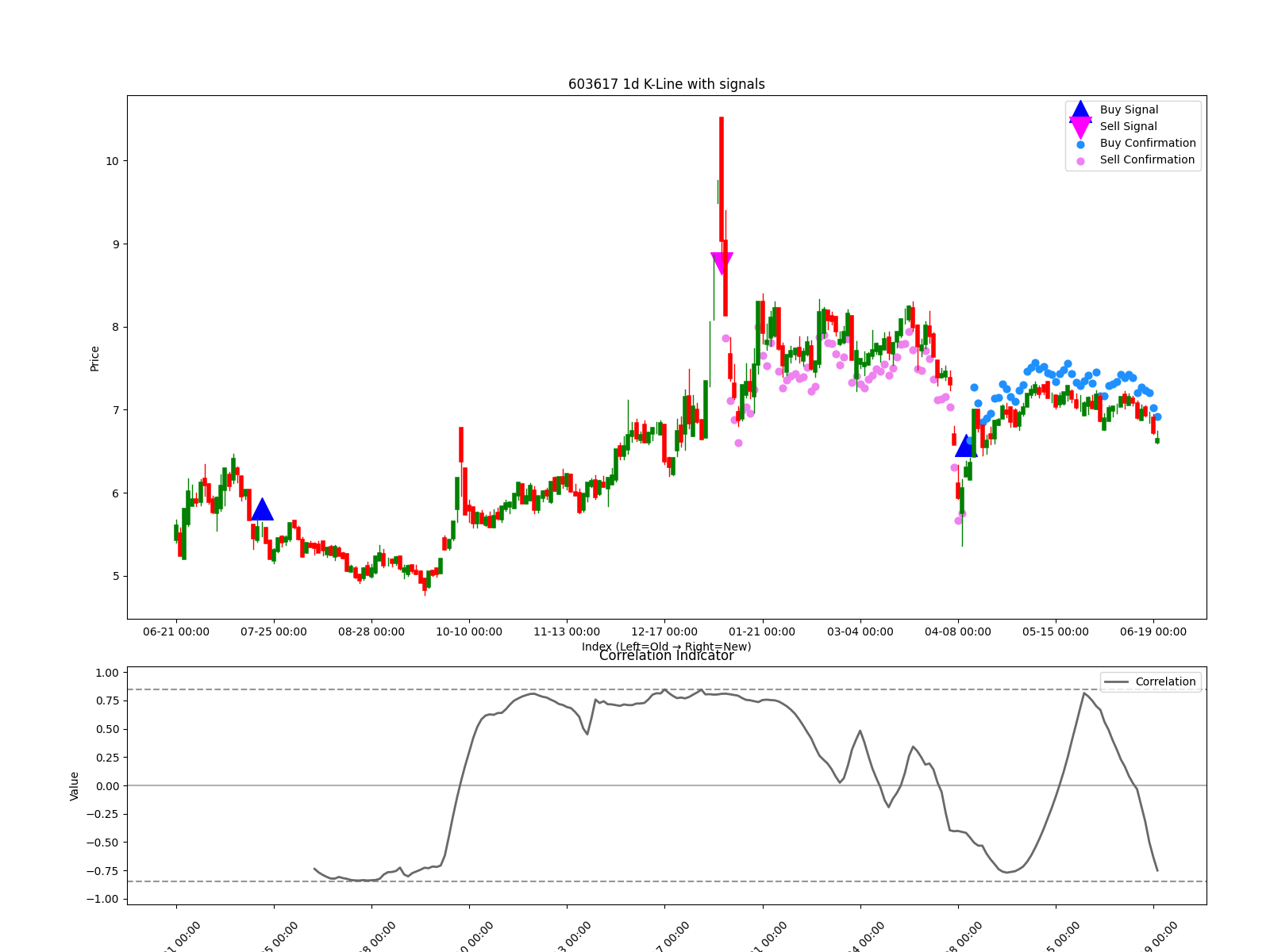Click the upper dashed threshold line in Correlation panel
The height and width of the screenshot is (952, 1270).
click(667, 689)
